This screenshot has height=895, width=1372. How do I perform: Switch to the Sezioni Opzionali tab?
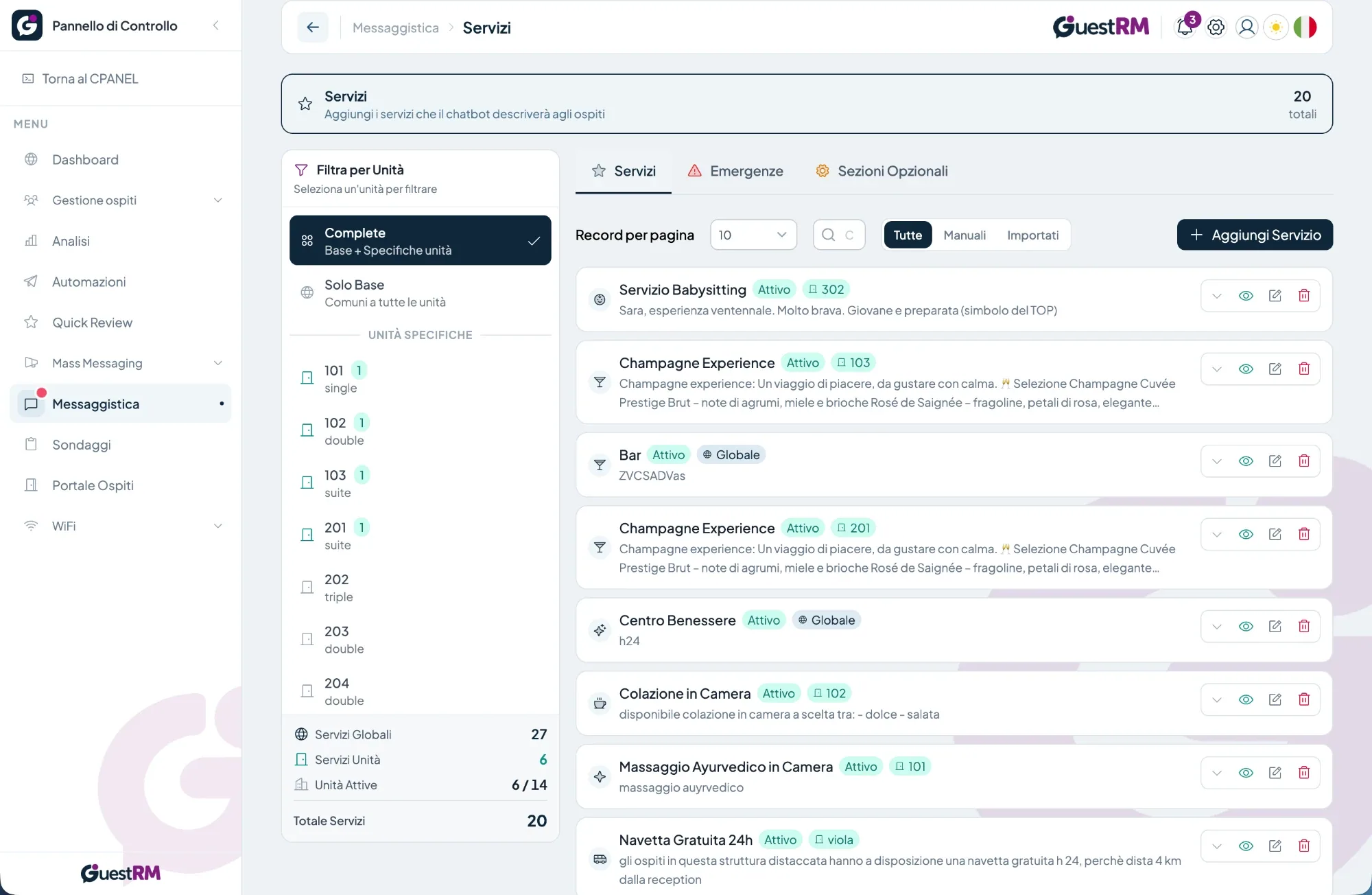point(882,171)
